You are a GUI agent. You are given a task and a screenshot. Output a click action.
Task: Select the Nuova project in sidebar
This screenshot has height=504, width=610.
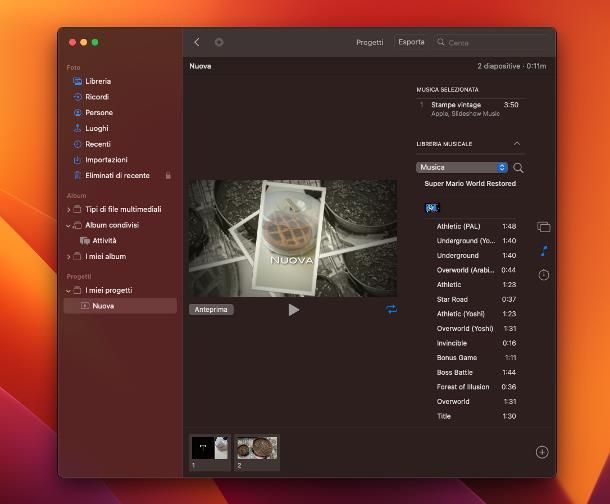coord(120,306)
